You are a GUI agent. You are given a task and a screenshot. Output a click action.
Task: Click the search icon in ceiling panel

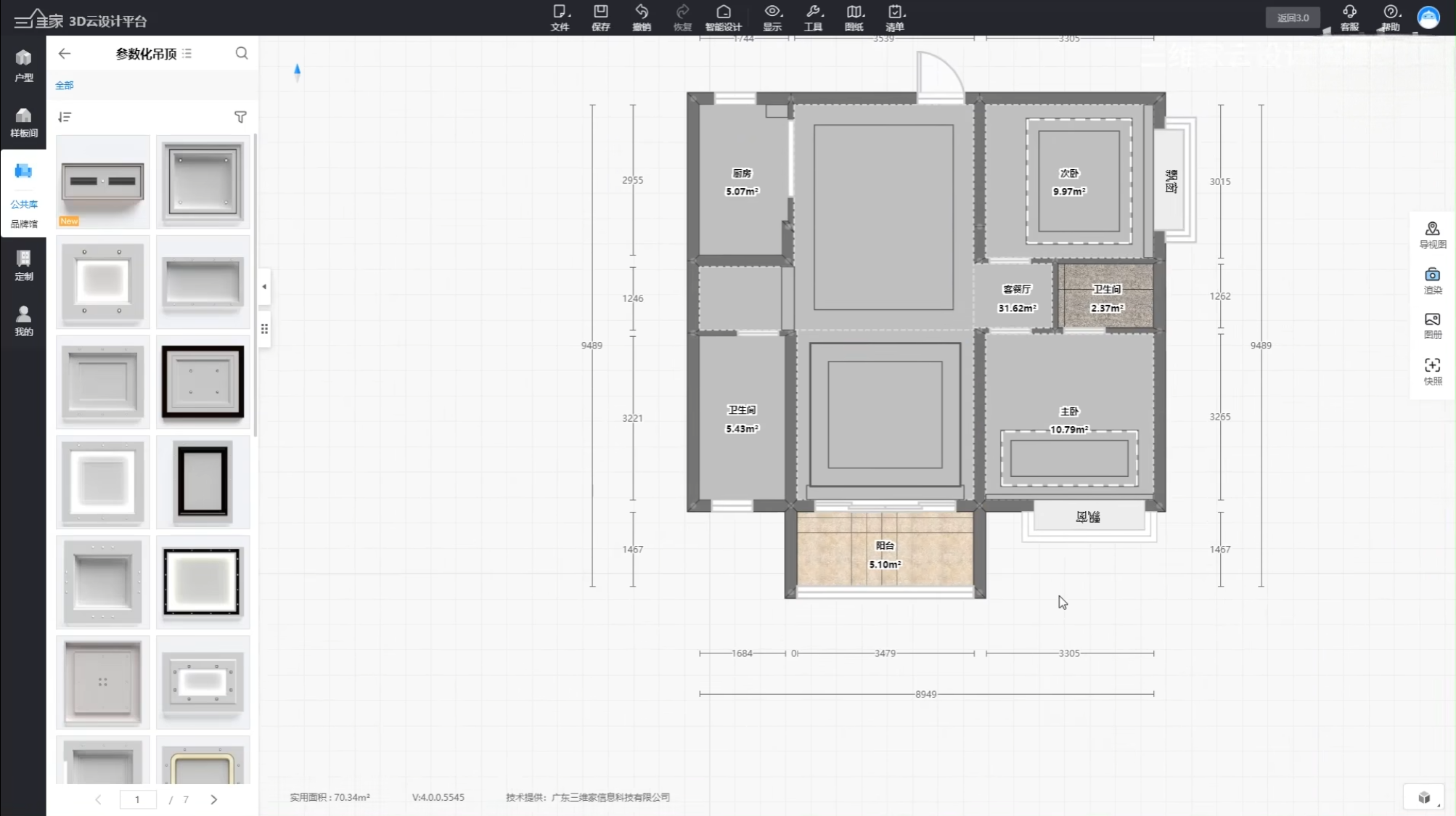tap(242, 53)
